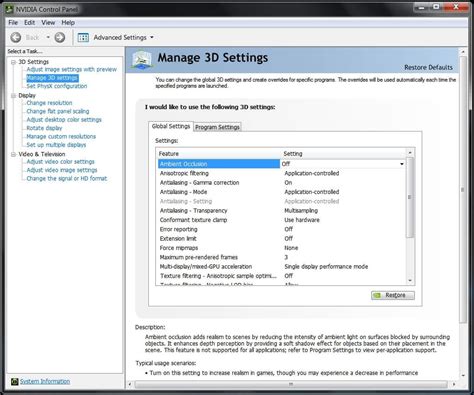Viewport: 474px width, 395px height.
Task: Click Single display performance mode value
Action: (x=326, y=267)
